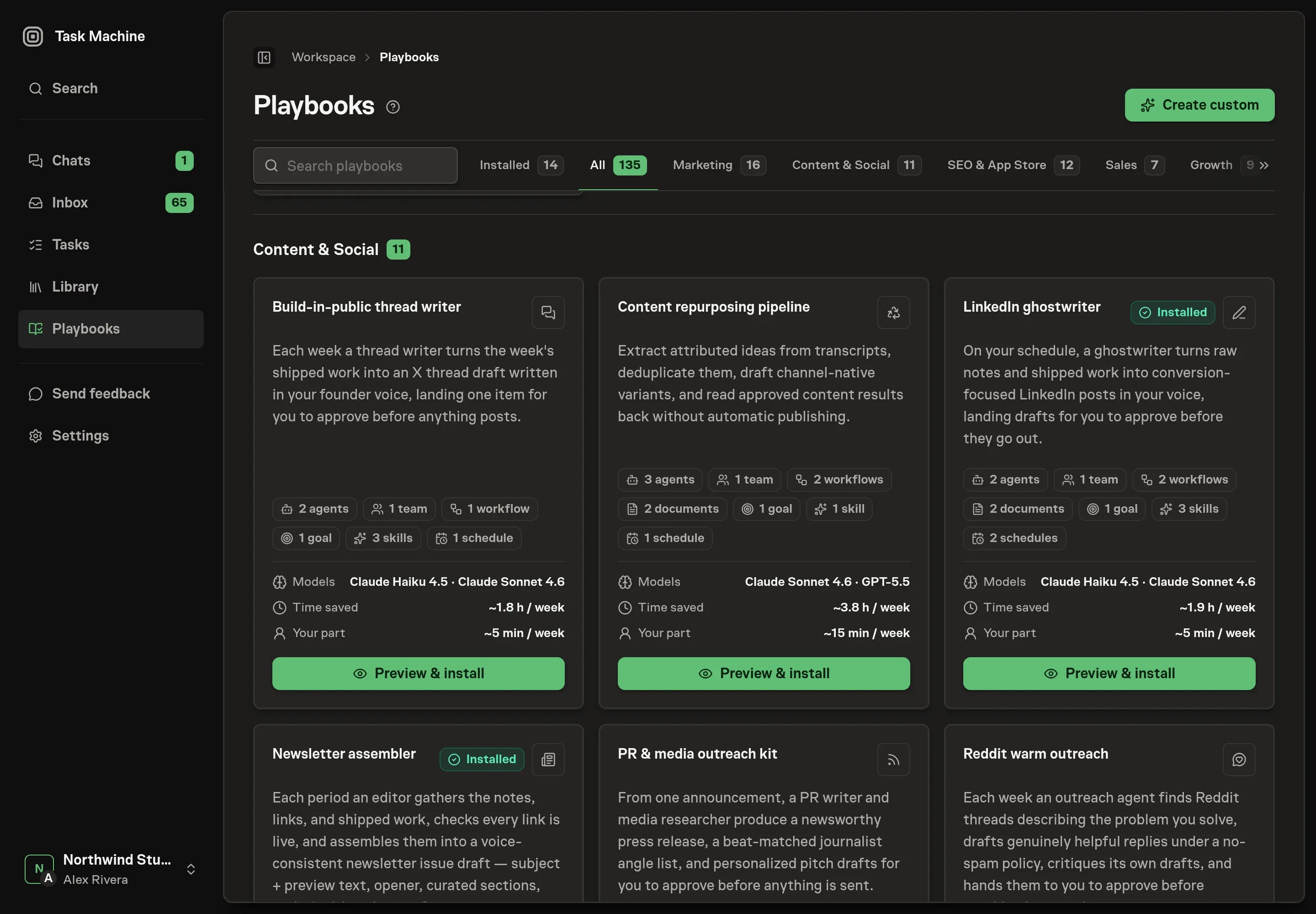
Task: Click LinkedIn ghostwriter Installed badge
Action: point(1172,312)
